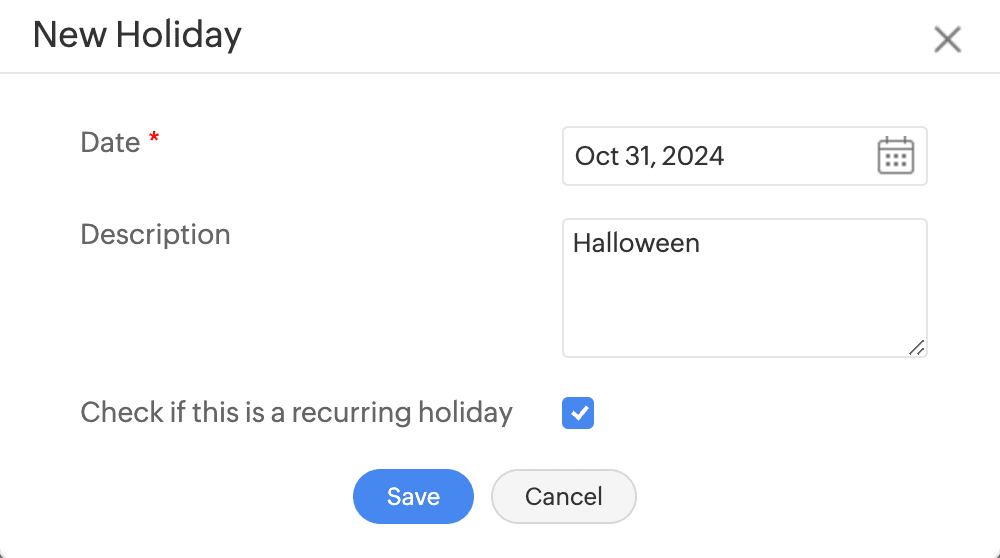Close the New Holiday dialog
This screenshot has height=558, width=1000.
coord(946,40)
